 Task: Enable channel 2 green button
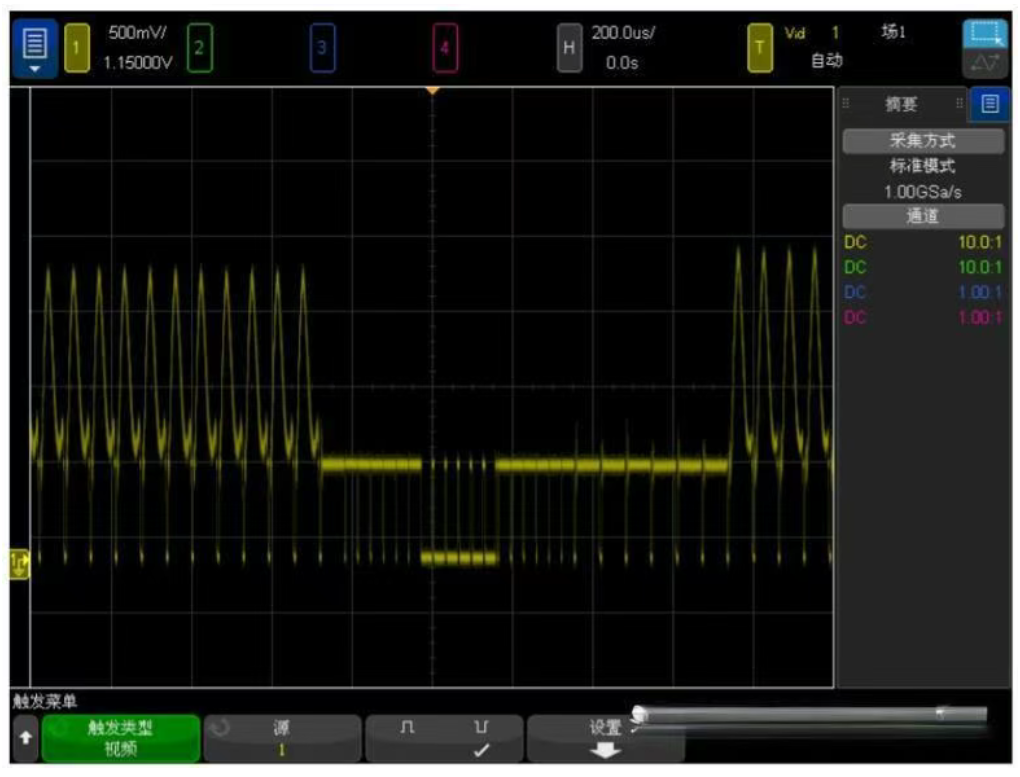(x=199, y=48)
